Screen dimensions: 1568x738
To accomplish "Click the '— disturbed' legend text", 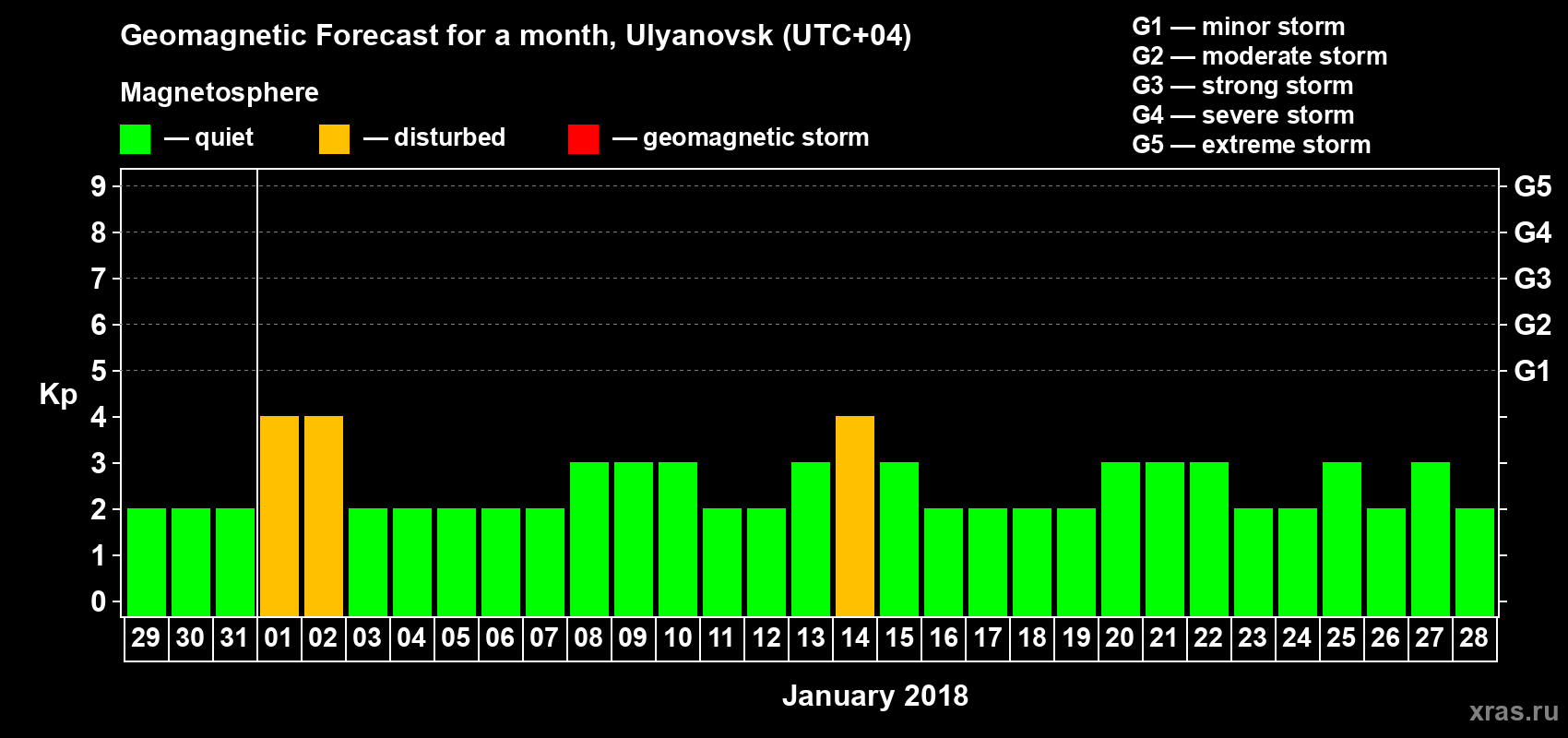I will click(x=434, y=137).
